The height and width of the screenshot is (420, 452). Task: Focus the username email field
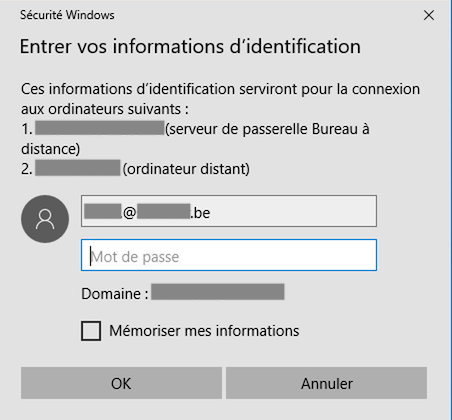coord(229,211)
